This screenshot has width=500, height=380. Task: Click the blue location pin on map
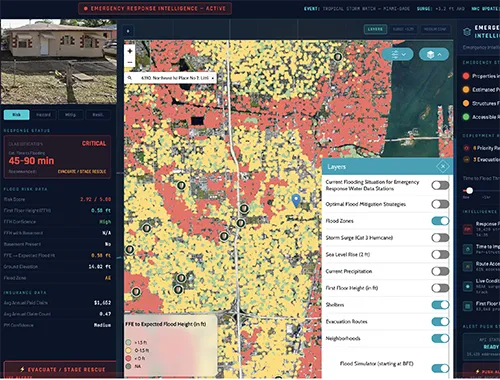[x=296, y=200]
